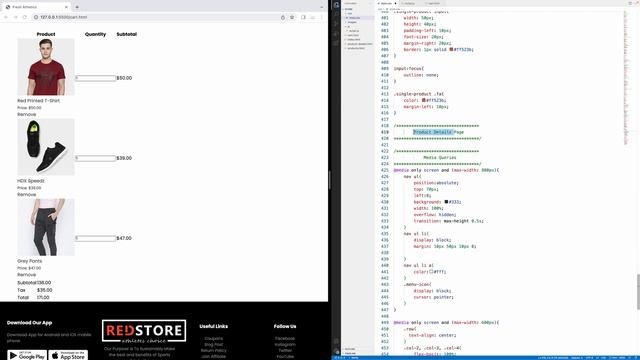
Task: Click the red T-shirt product image
Action: click(x=46, y=67)
